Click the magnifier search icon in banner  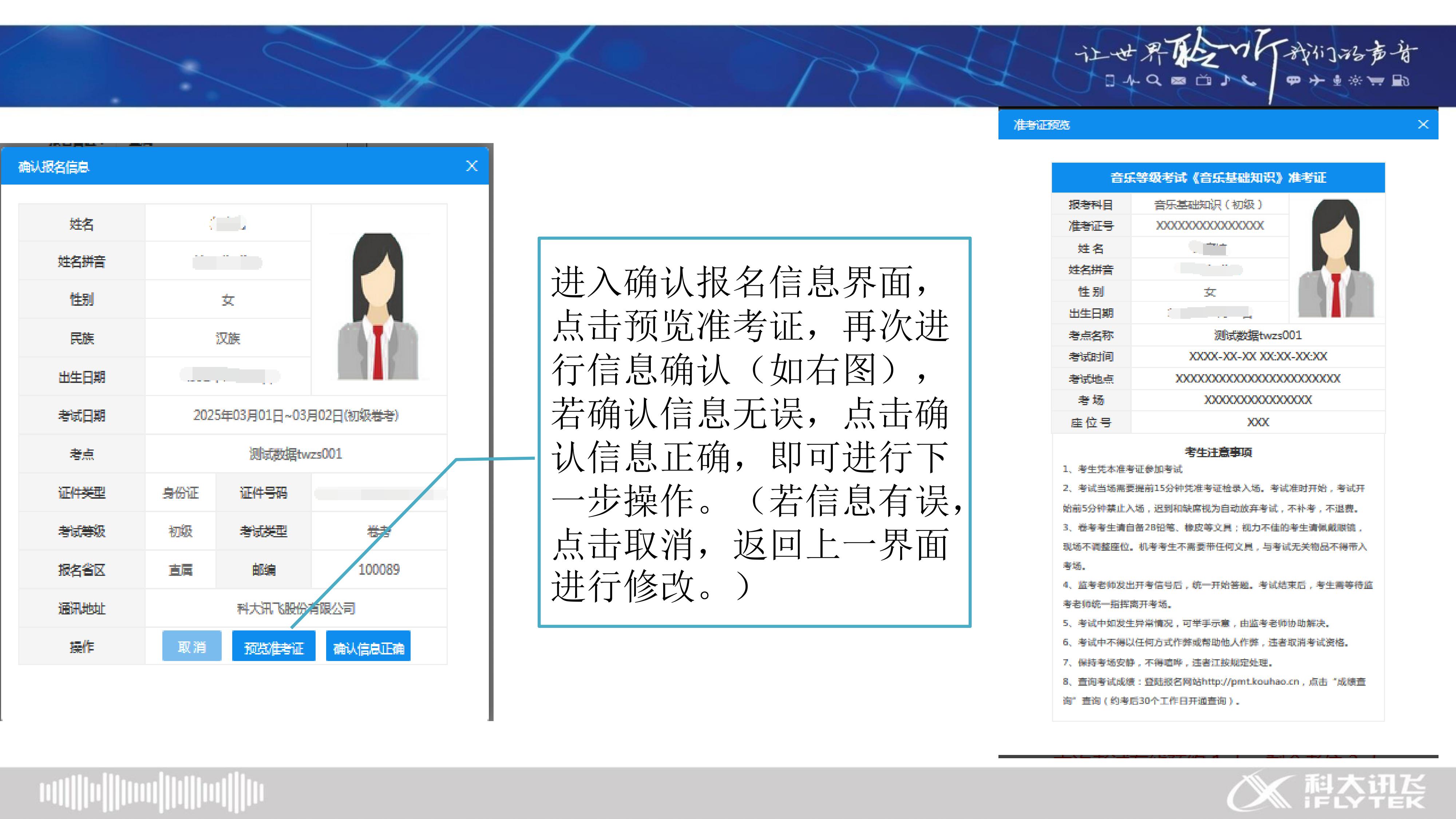pyautogui.click(x=1154, y=80)
